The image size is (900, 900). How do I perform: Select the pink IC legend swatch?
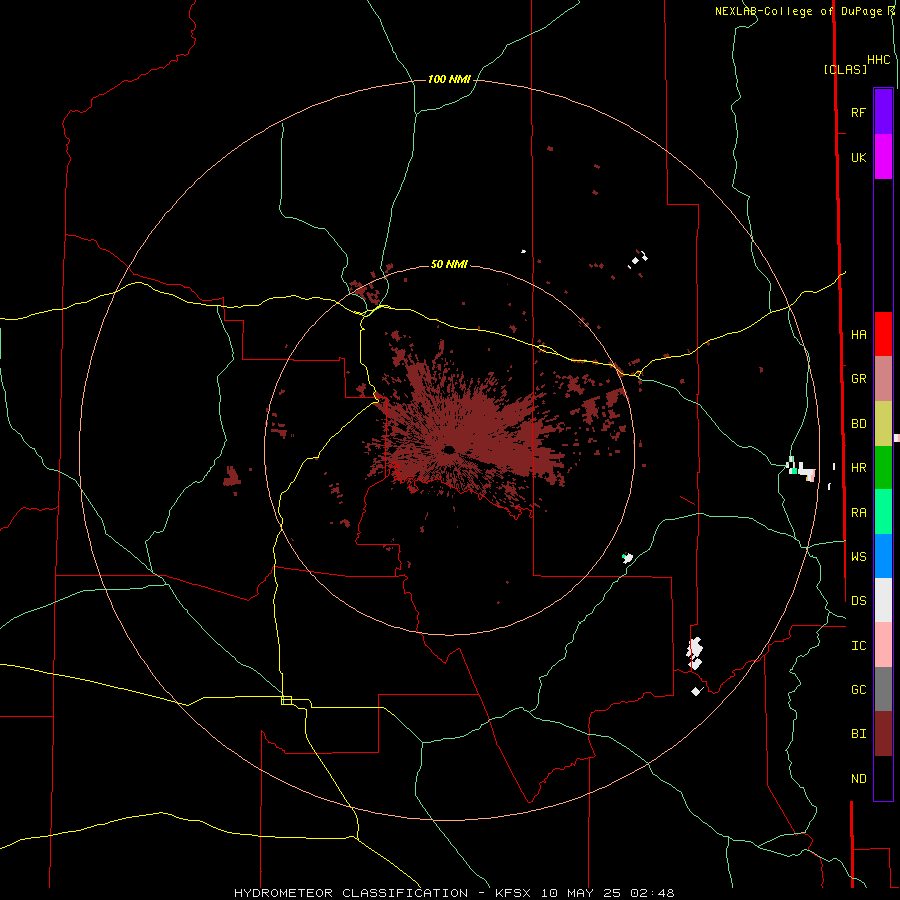tap(883, 645)
